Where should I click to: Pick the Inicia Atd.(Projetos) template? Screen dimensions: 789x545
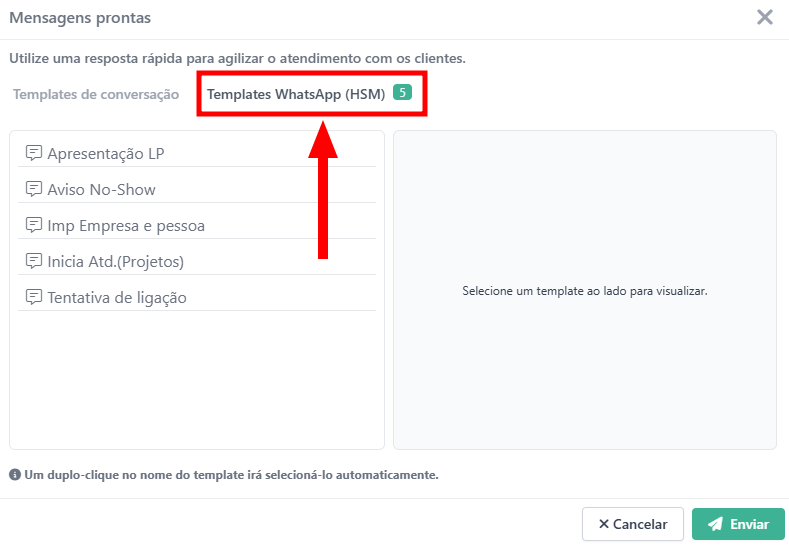click(x=116, y=261)
